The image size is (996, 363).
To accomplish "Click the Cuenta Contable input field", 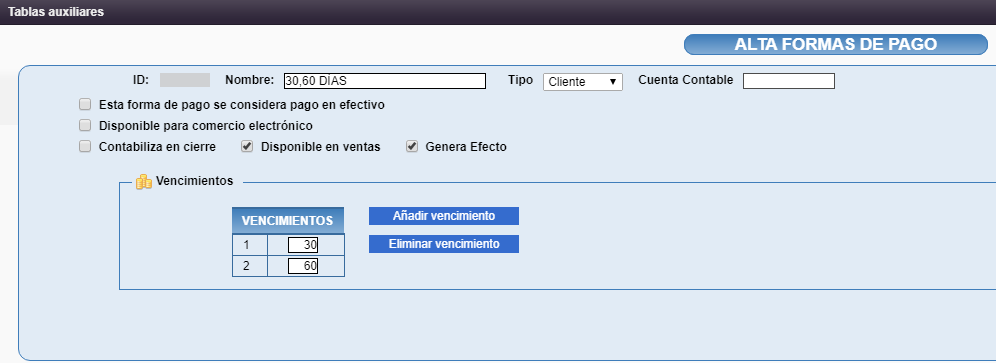I will point(789,81).
